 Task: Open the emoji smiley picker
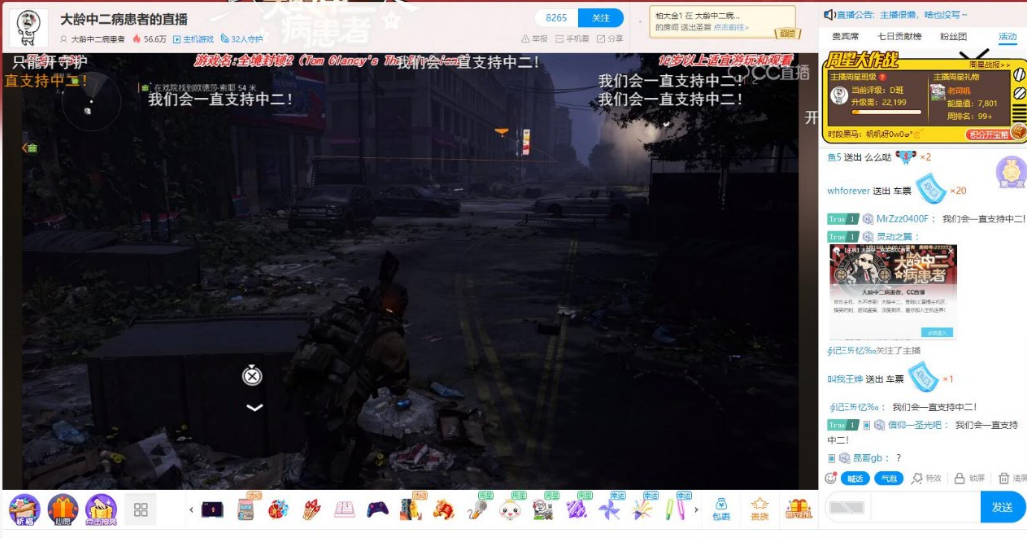[831, 479]
